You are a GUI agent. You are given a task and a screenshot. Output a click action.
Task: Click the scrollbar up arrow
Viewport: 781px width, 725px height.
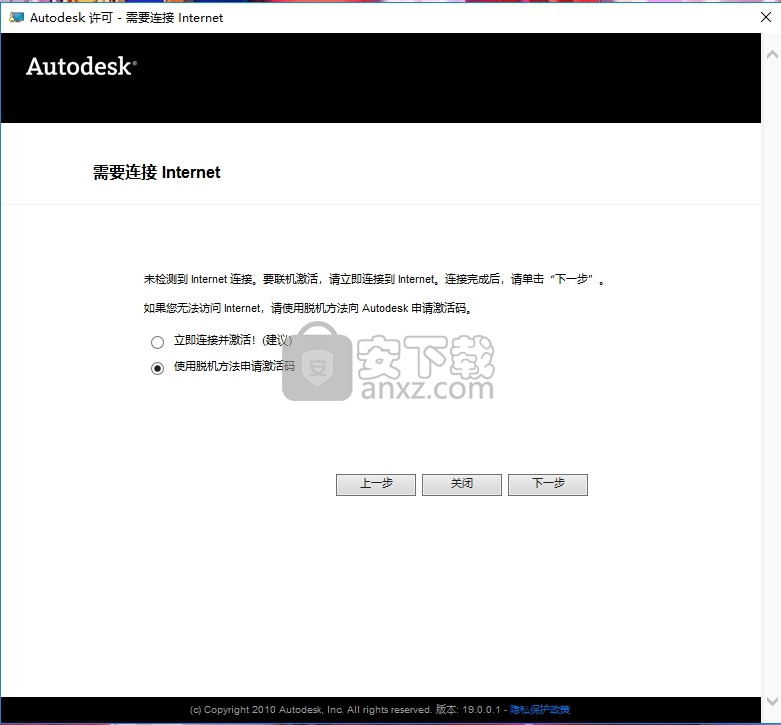tap(772, 55)
